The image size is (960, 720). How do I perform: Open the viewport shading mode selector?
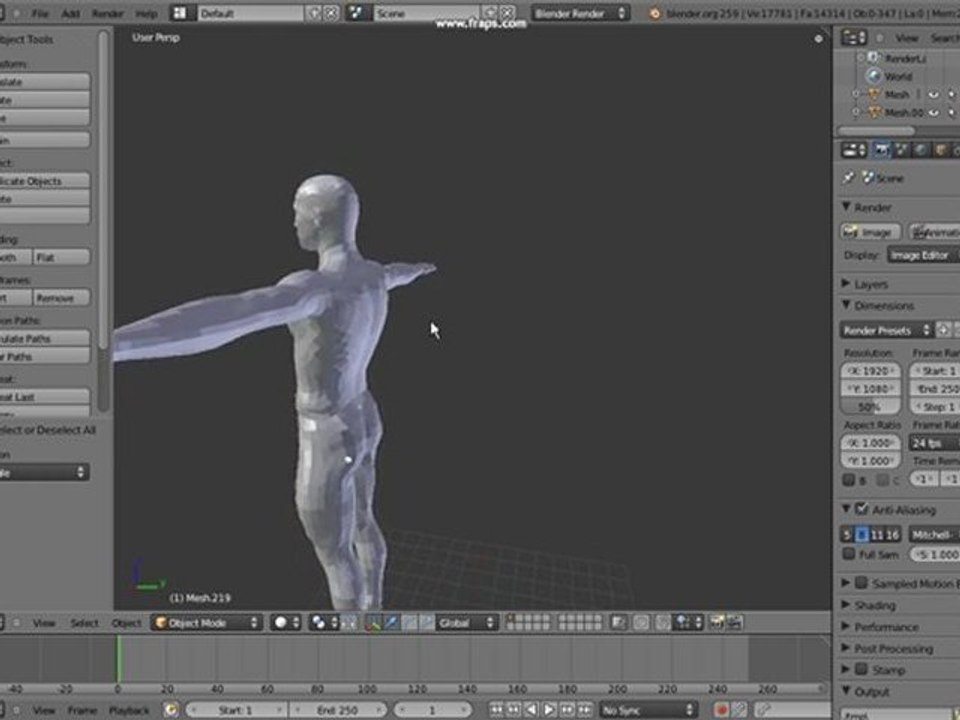click(x=286, y=623)
